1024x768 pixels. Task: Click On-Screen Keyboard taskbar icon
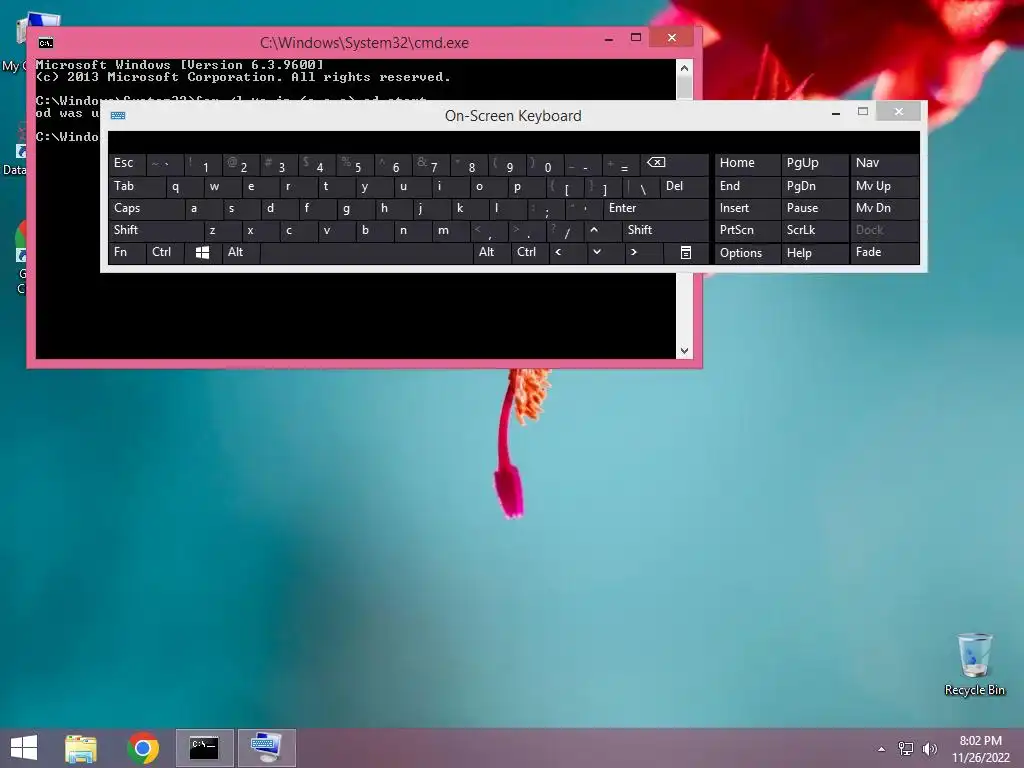click(x=266, y=748)
